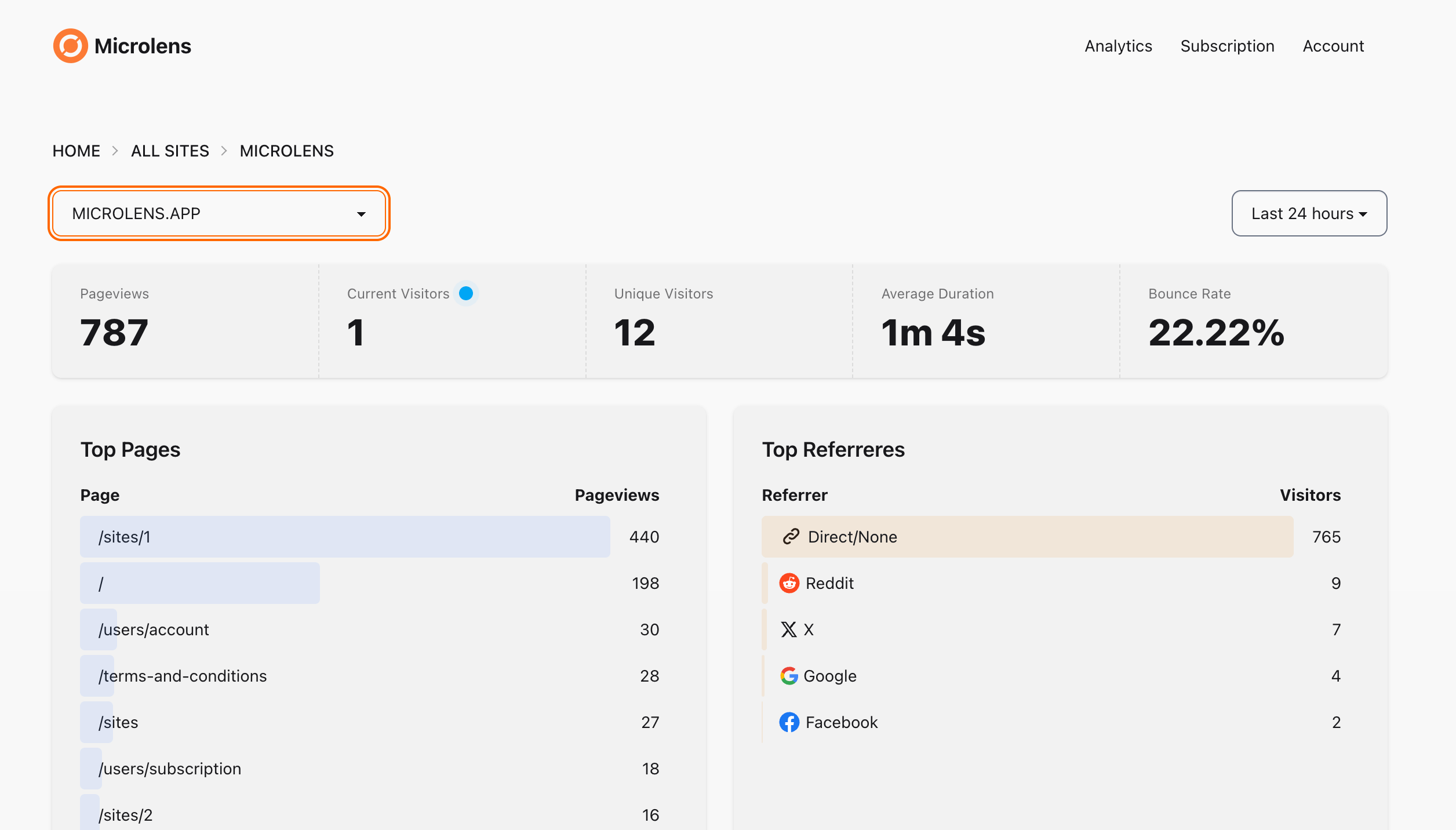Click the X referrer icon

coord(788,629)
